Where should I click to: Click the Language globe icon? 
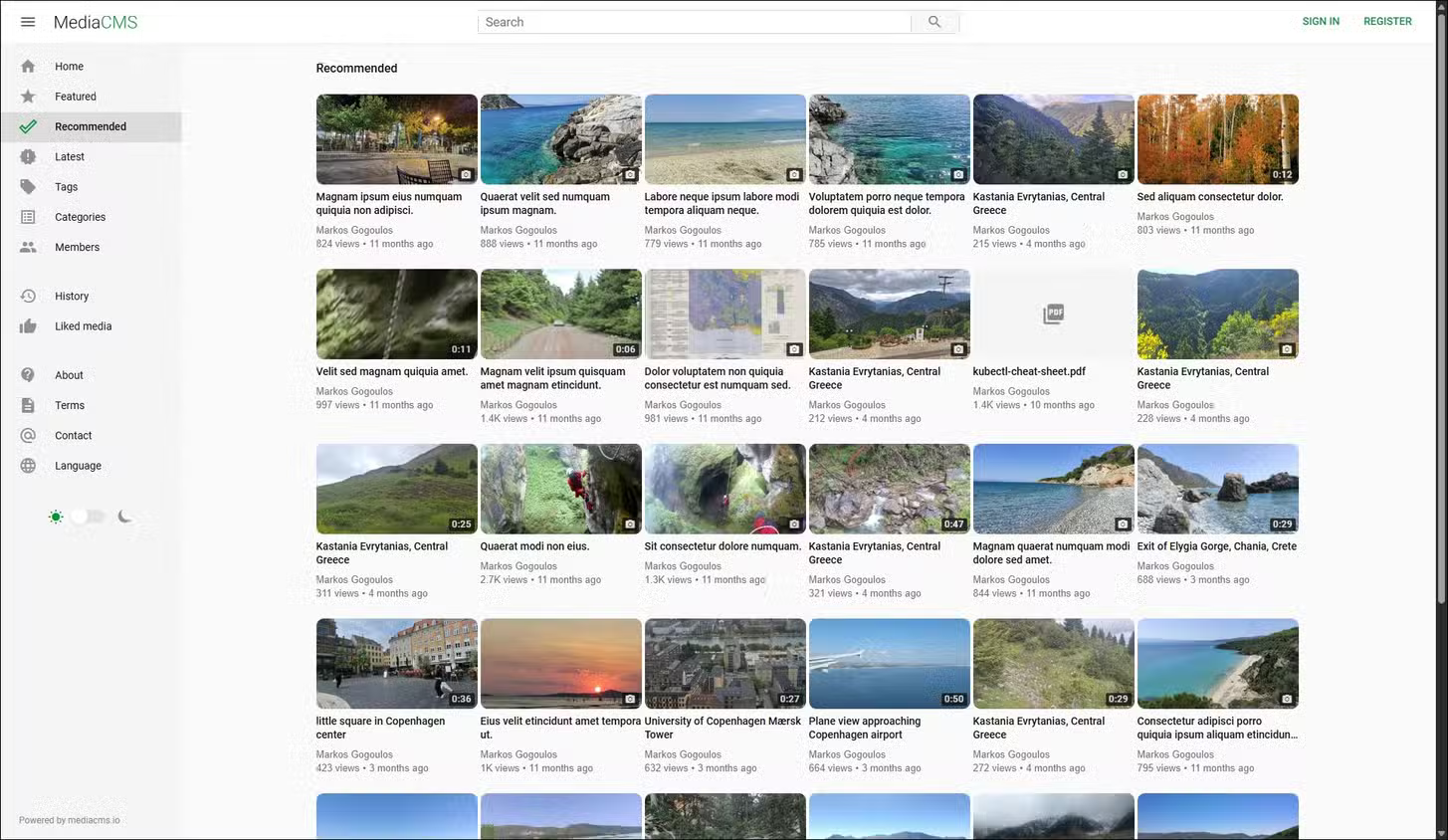(x=28, y=466)
